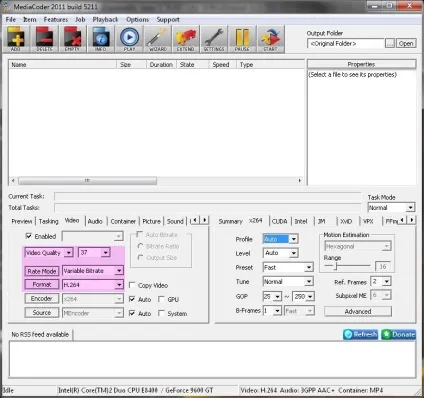Open the Video Quality mode dropdown
Screen dimensions: 424x398
[69, 253]
